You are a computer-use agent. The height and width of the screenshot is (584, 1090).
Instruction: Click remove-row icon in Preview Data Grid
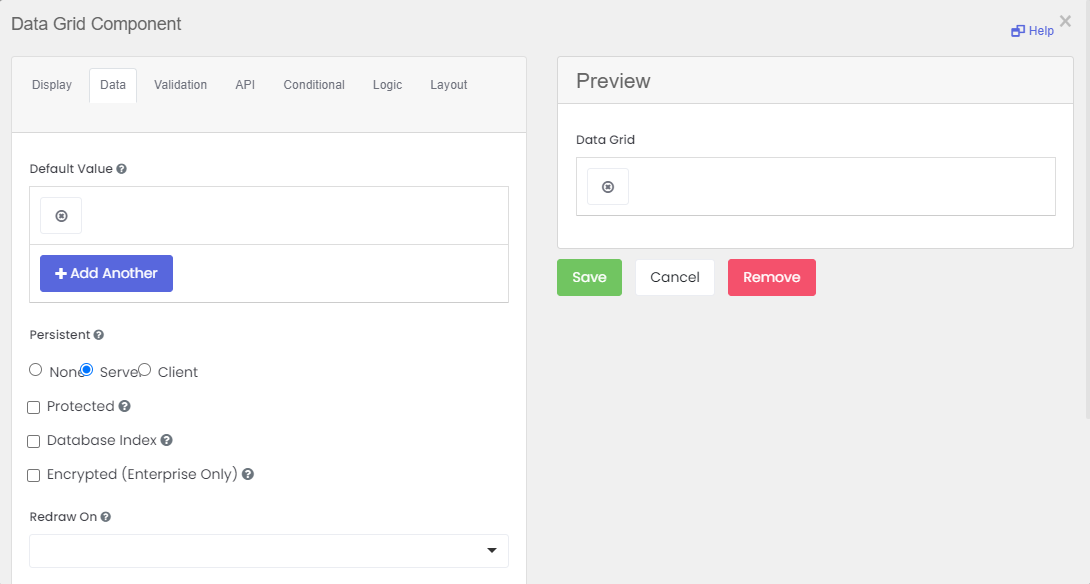click(x=608, y=187)
